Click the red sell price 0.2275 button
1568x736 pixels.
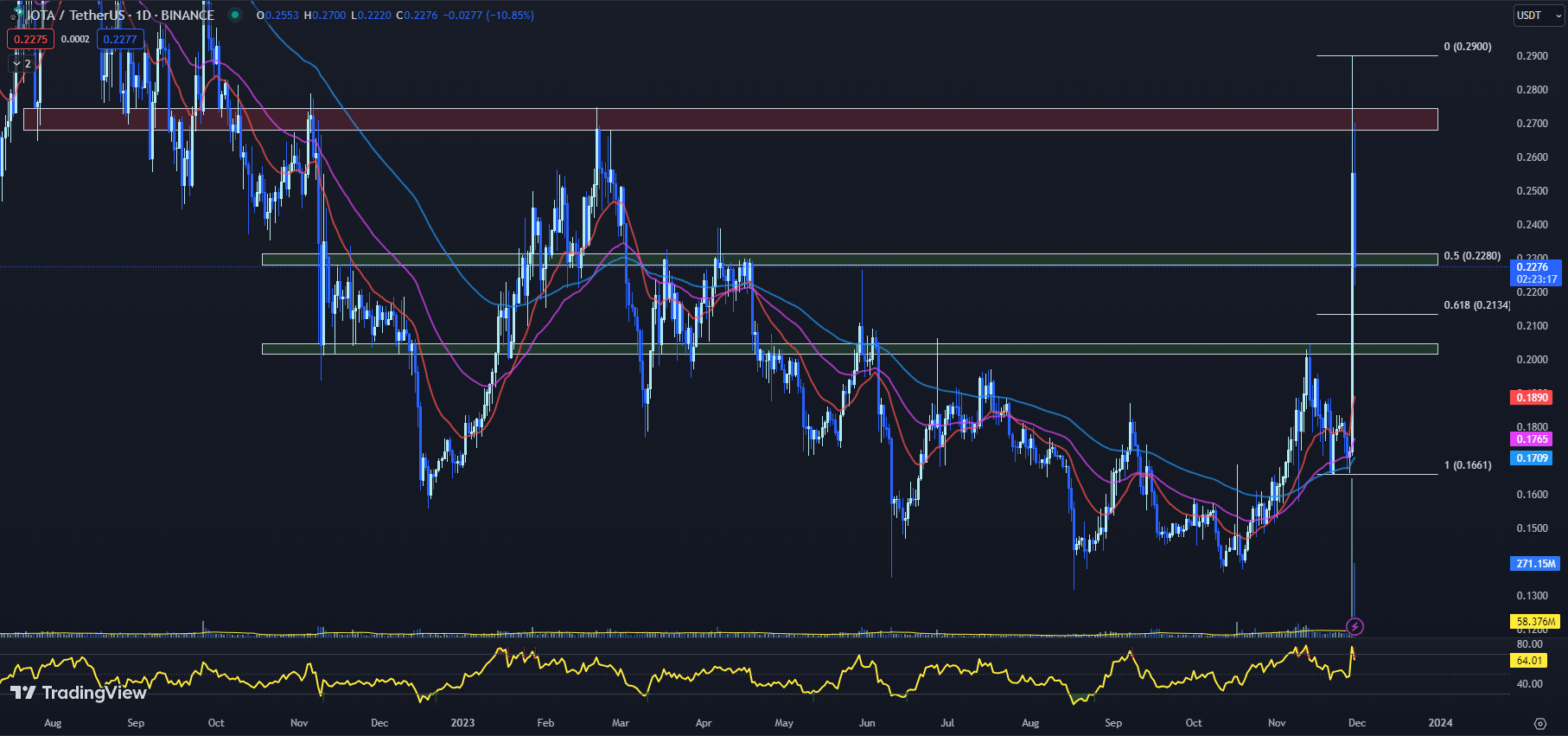click(x=30, y=39)
